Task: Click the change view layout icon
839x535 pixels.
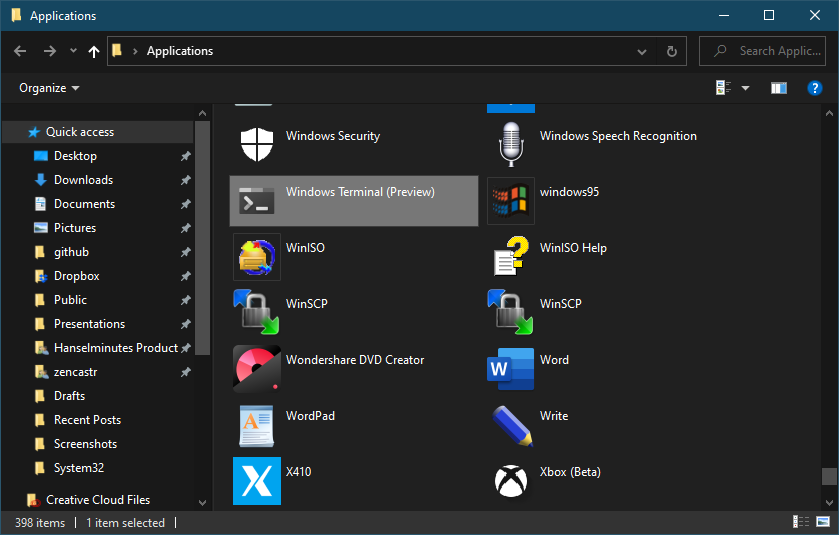Action: [x=723, y=88]
